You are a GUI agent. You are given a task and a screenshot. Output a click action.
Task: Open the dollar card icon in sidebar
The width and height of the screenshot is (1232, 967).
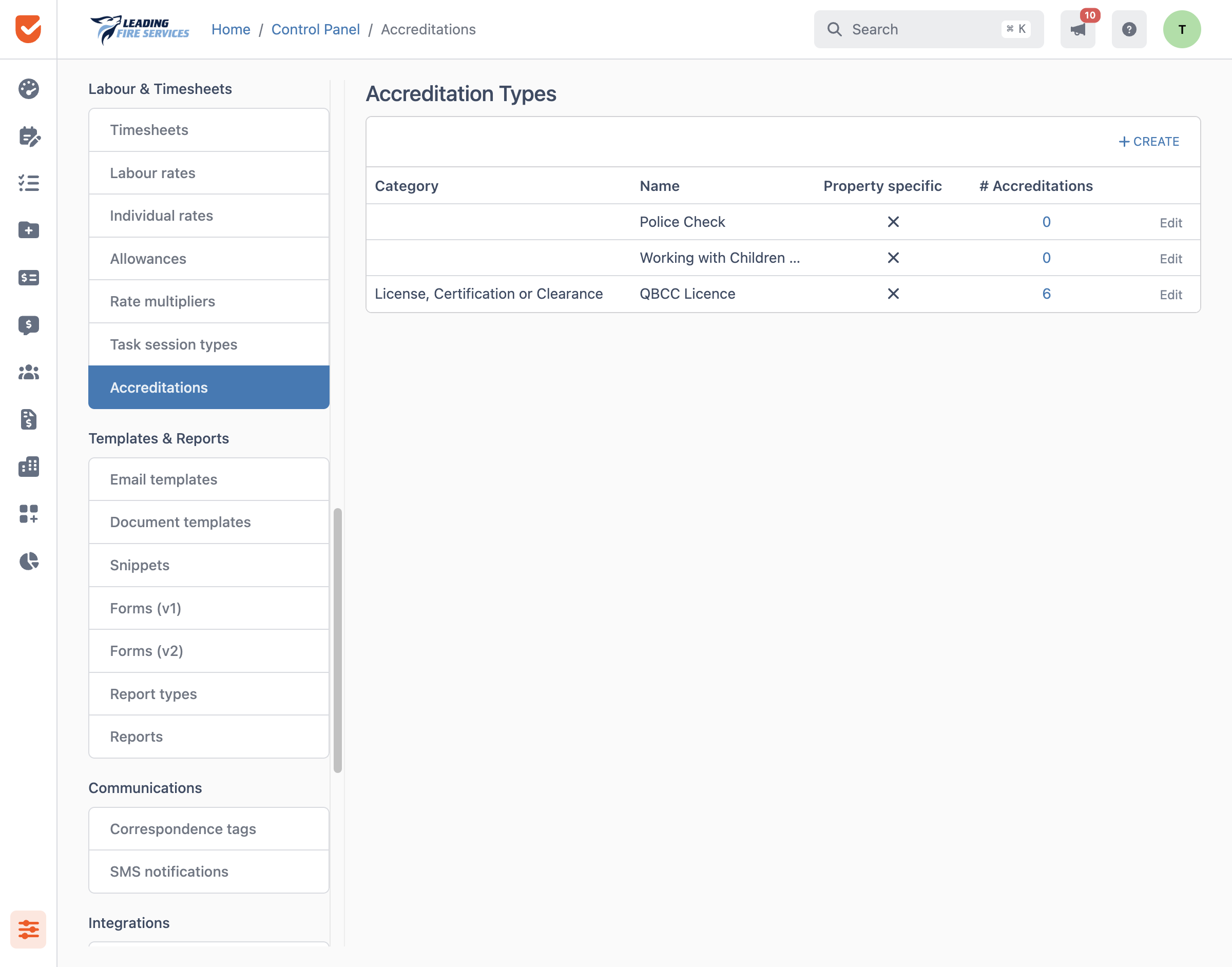(x=28, y=277)
